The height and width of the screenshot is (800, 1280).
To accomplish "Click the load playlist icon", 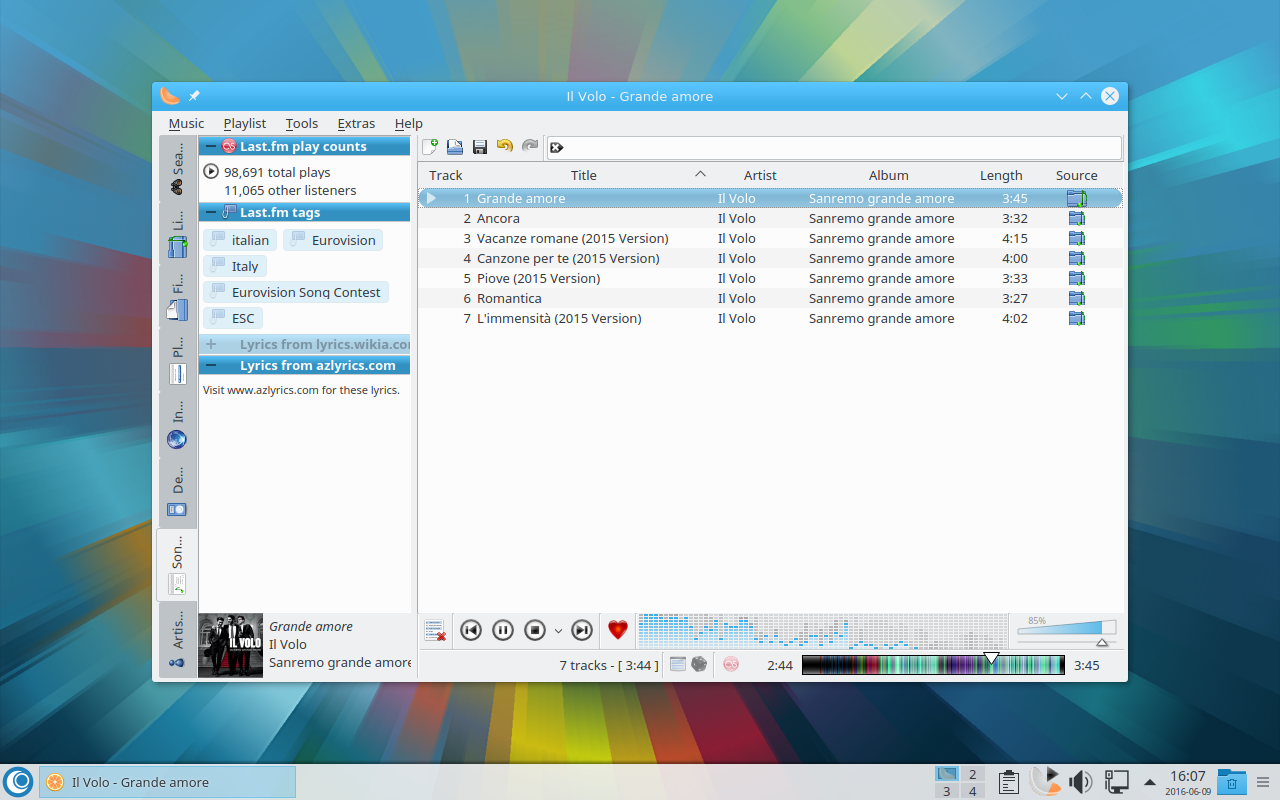I will [455, 147].
